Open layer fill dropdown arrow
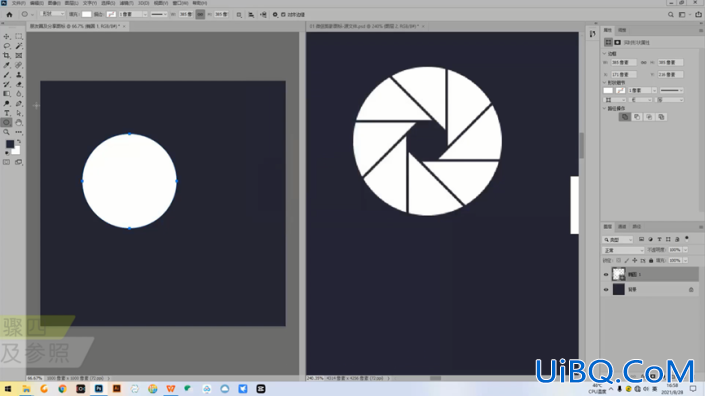This screenshot has height=396, width=705. [x=685, y=260]
